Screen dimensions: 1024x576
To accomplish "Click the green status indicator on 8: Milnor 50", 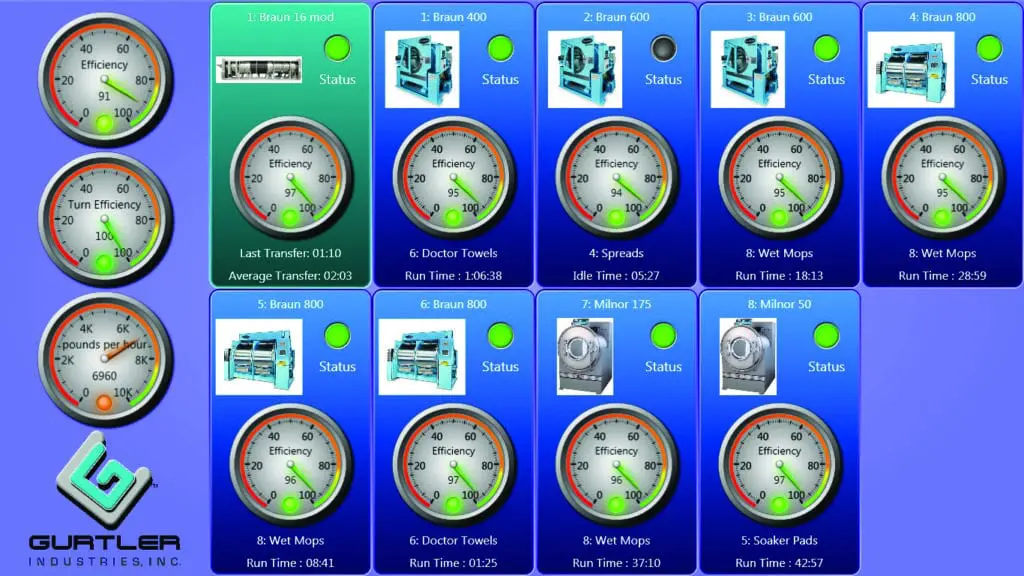I will (826, 335).
